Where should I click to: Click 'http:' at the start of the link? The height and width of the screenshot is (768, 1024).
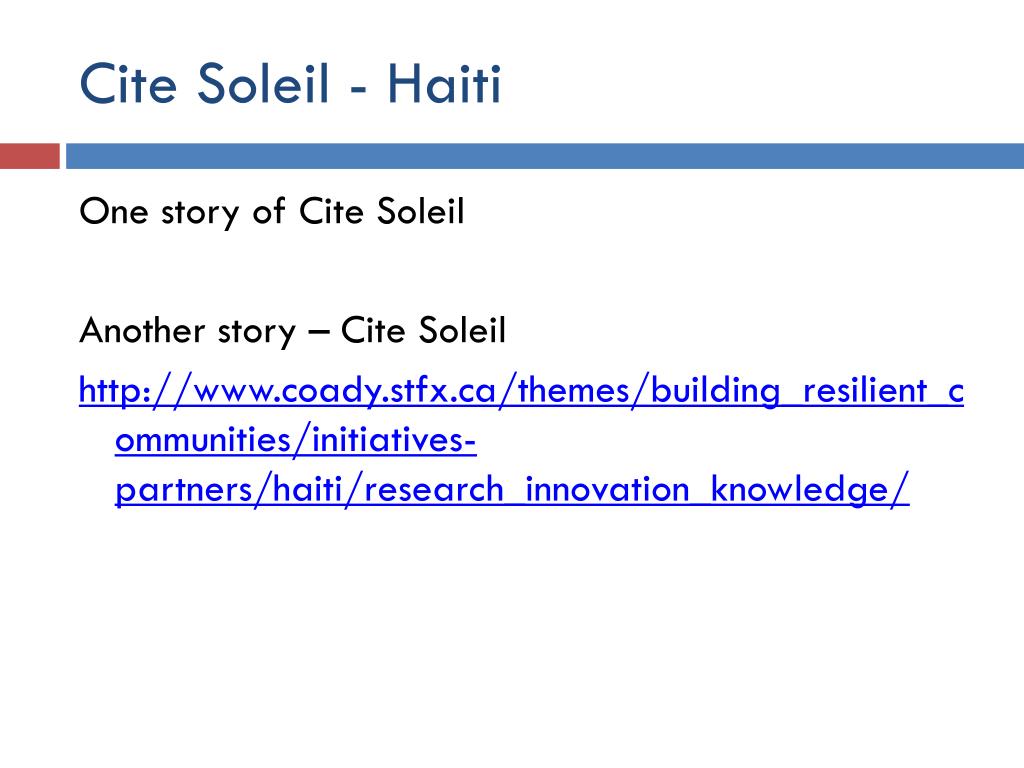pyautogui.click(x=115, y=391)
